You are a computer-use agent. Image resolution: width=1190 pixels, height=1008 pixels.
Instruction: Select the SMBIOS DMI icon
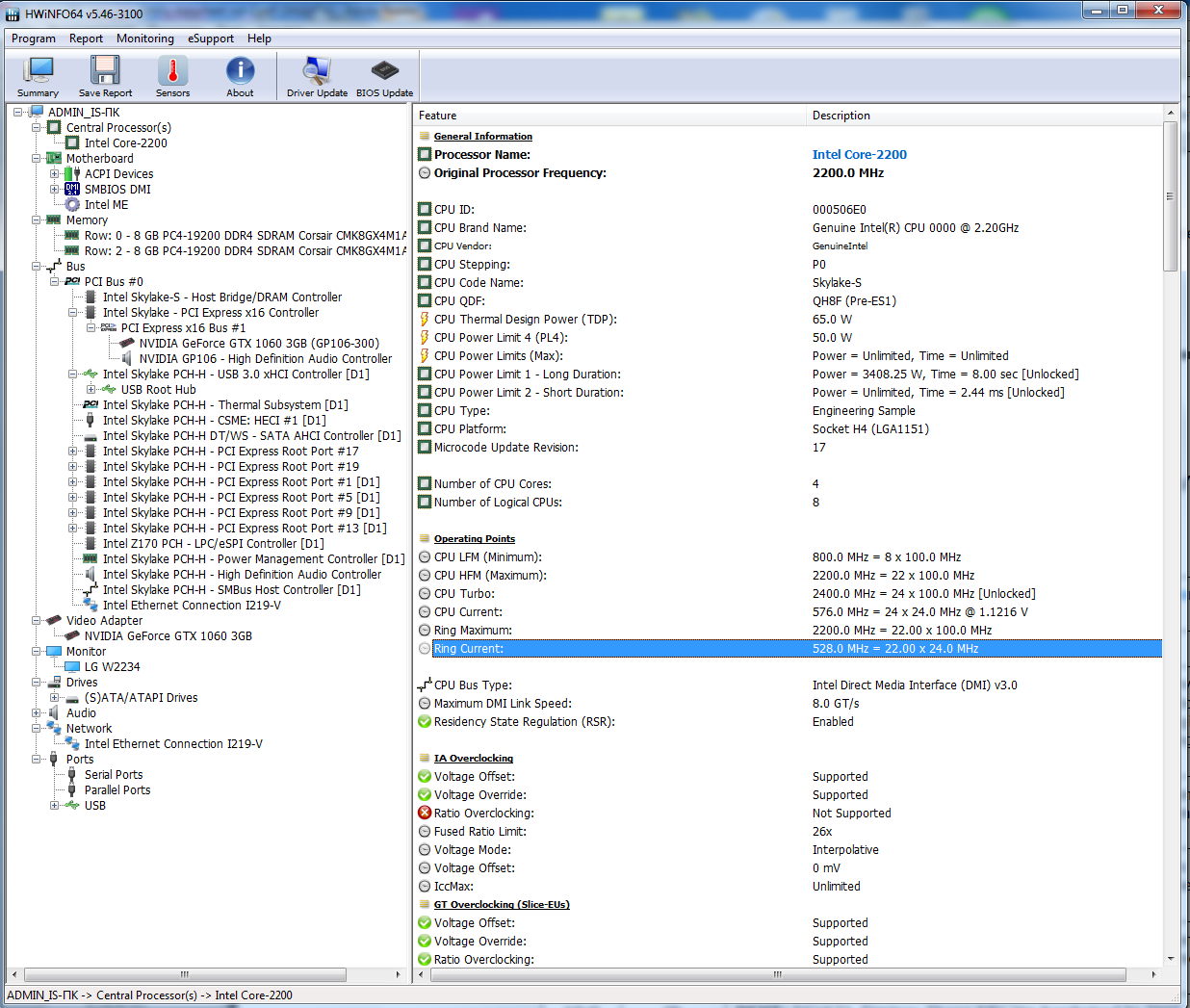coord(72,190)
